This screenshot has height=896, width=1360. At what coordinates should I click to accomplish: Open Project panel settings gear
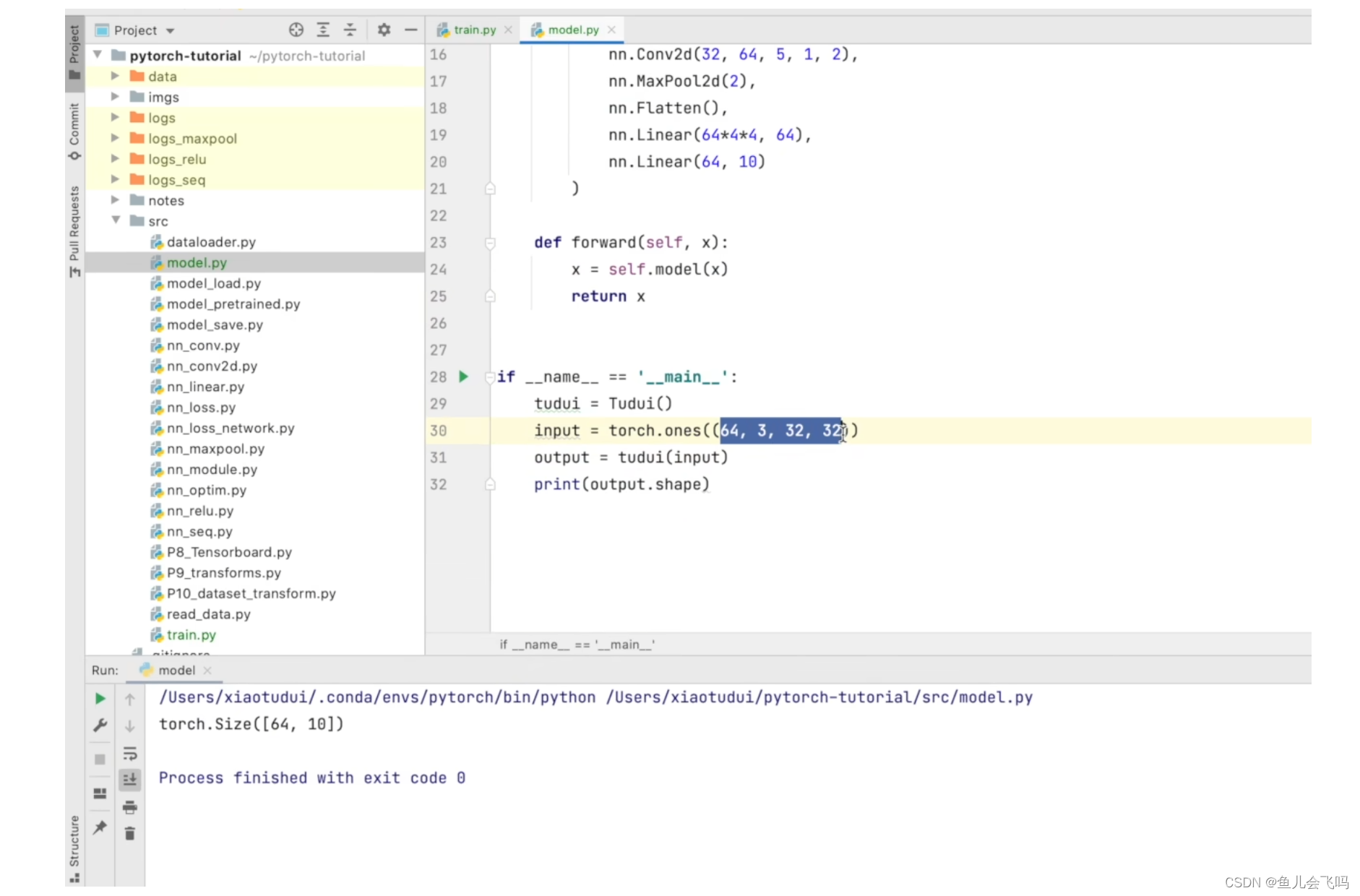tap(384, 30)
